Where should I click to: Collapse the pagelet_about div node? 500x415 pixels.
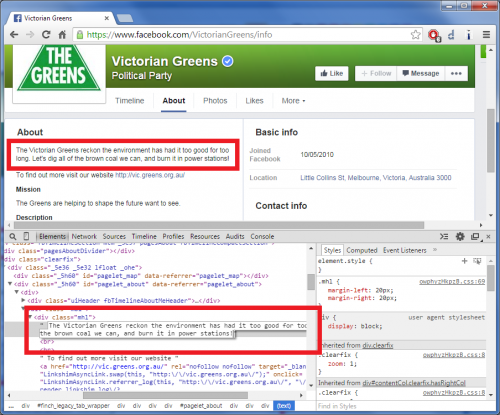coord(10,284)
